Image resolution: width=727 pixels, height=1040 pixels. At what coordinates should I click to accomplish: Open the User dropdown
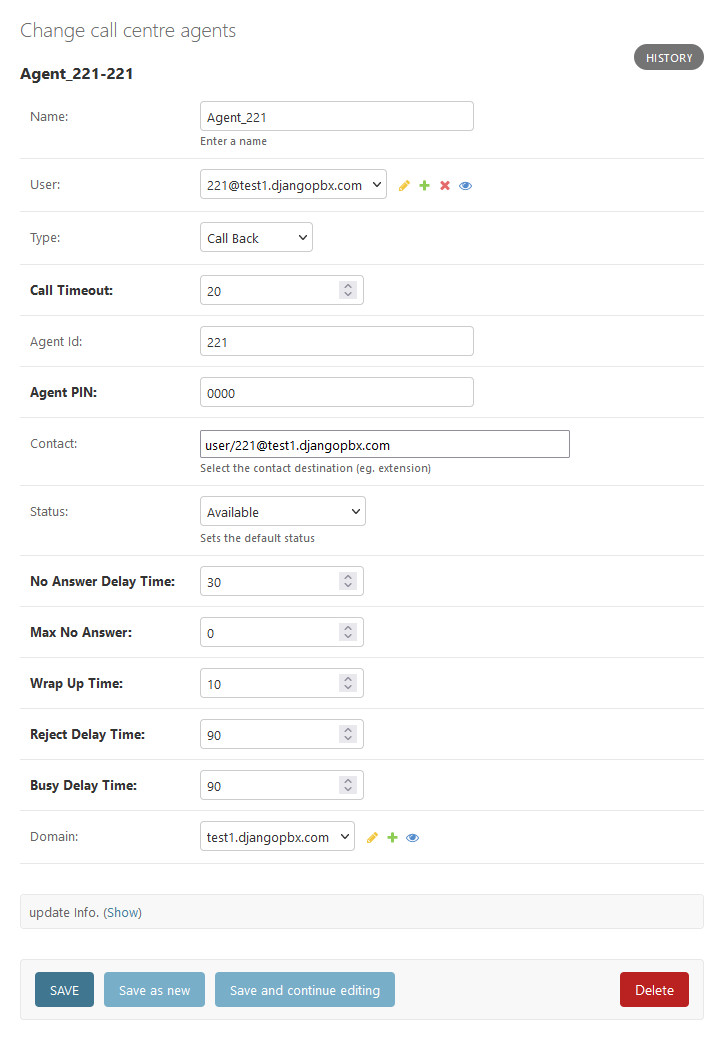click(x=293, y=185)
